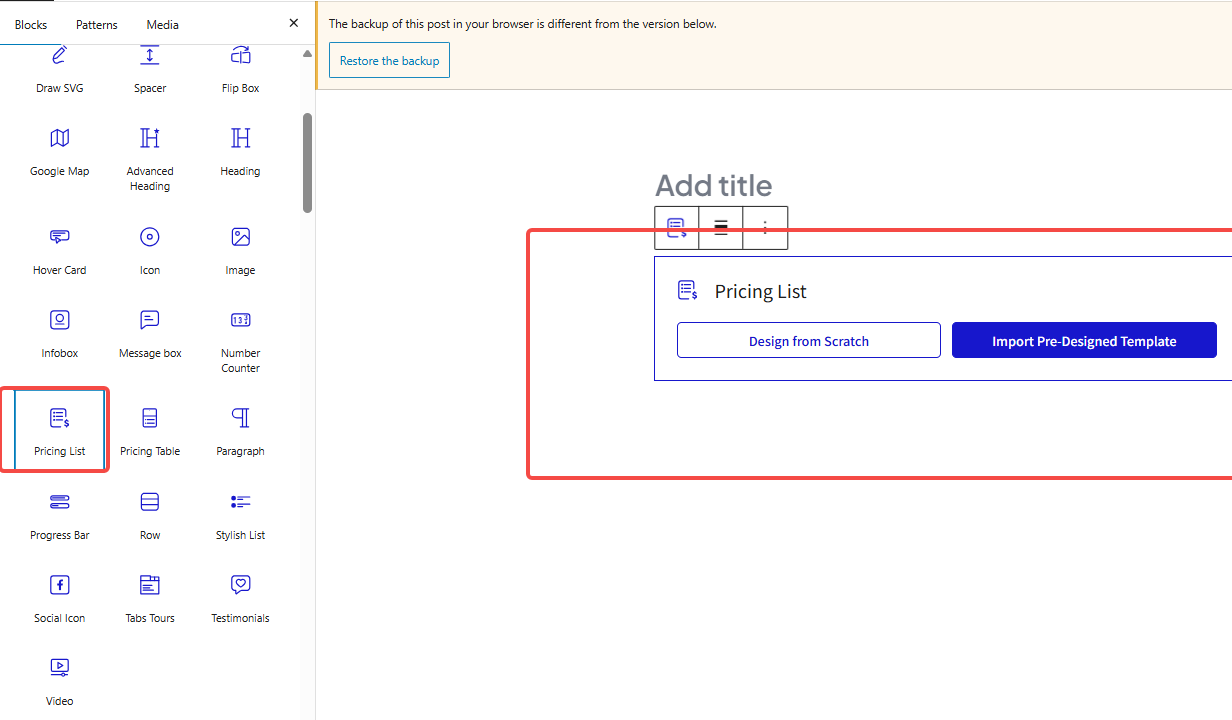Insert the Infobox block
Image resolution: width=1232 pixels, height=720 pixels.
pos(60,334)
